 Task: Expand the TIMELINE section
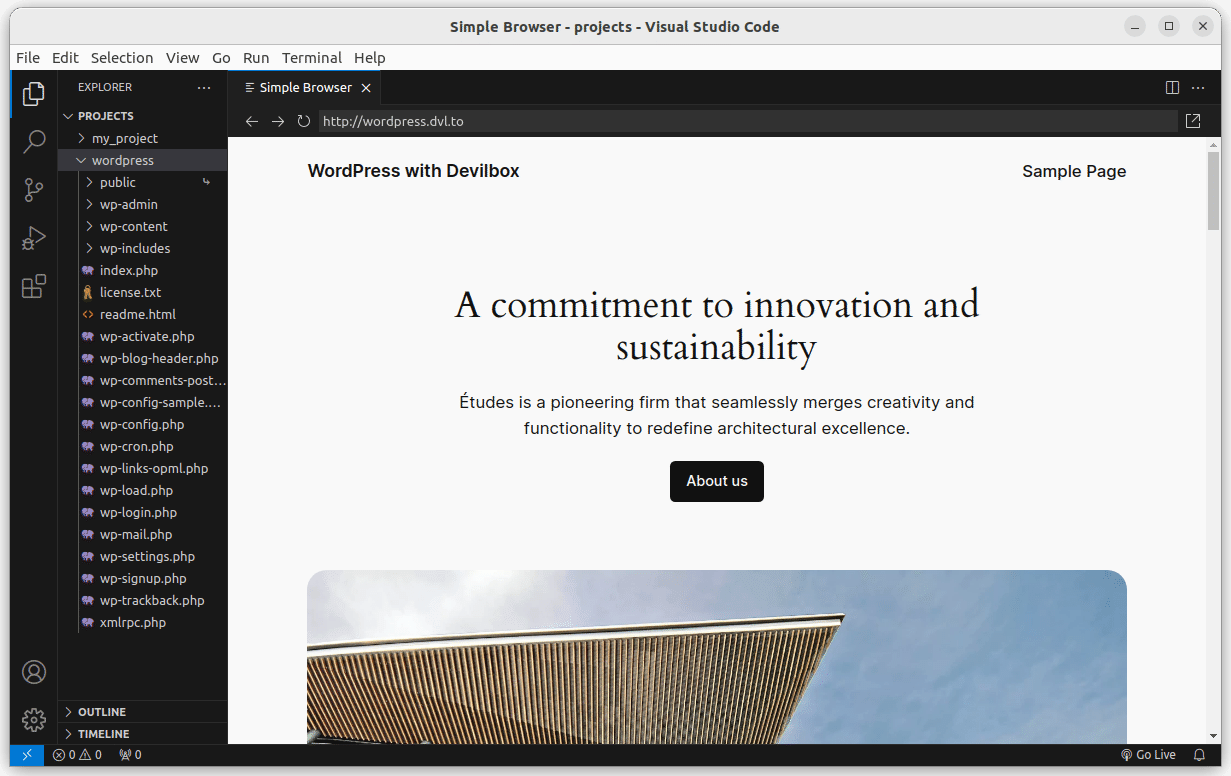[x=103, y=734]
